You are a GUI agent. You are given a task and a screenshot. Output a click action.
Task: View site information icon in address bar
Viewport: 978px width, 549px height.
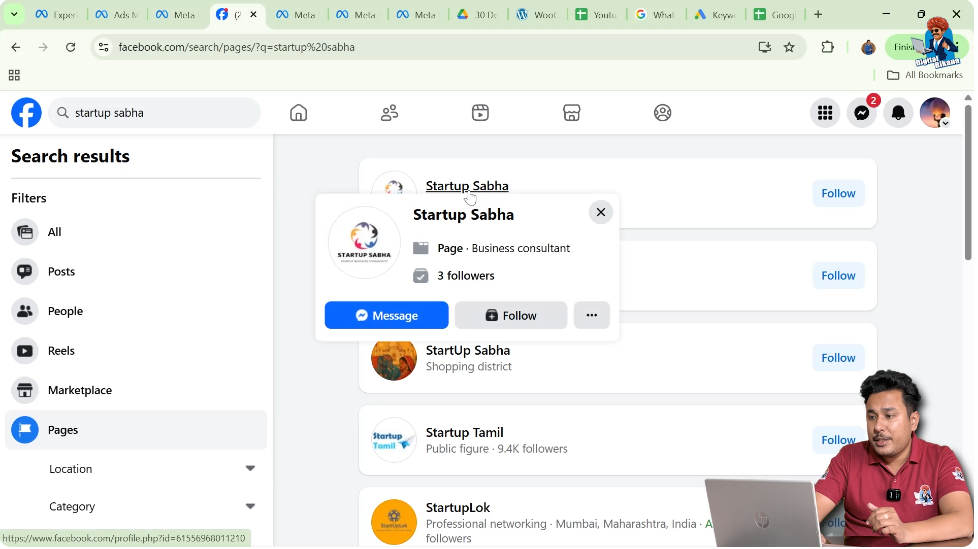click(104, 47)
